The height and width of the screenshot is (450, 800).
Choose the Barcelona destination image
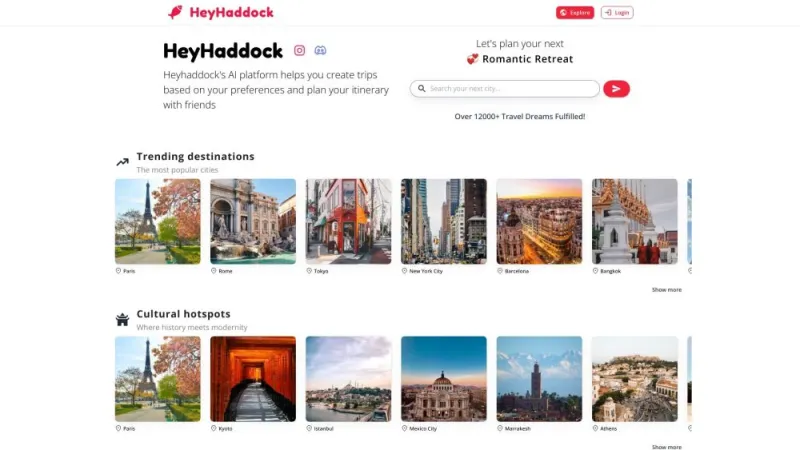pos(539,221)
